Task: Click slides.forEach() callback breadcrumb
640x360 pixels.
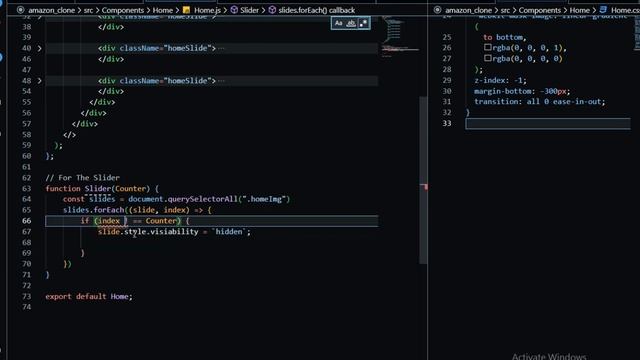Action: point(317,10)
